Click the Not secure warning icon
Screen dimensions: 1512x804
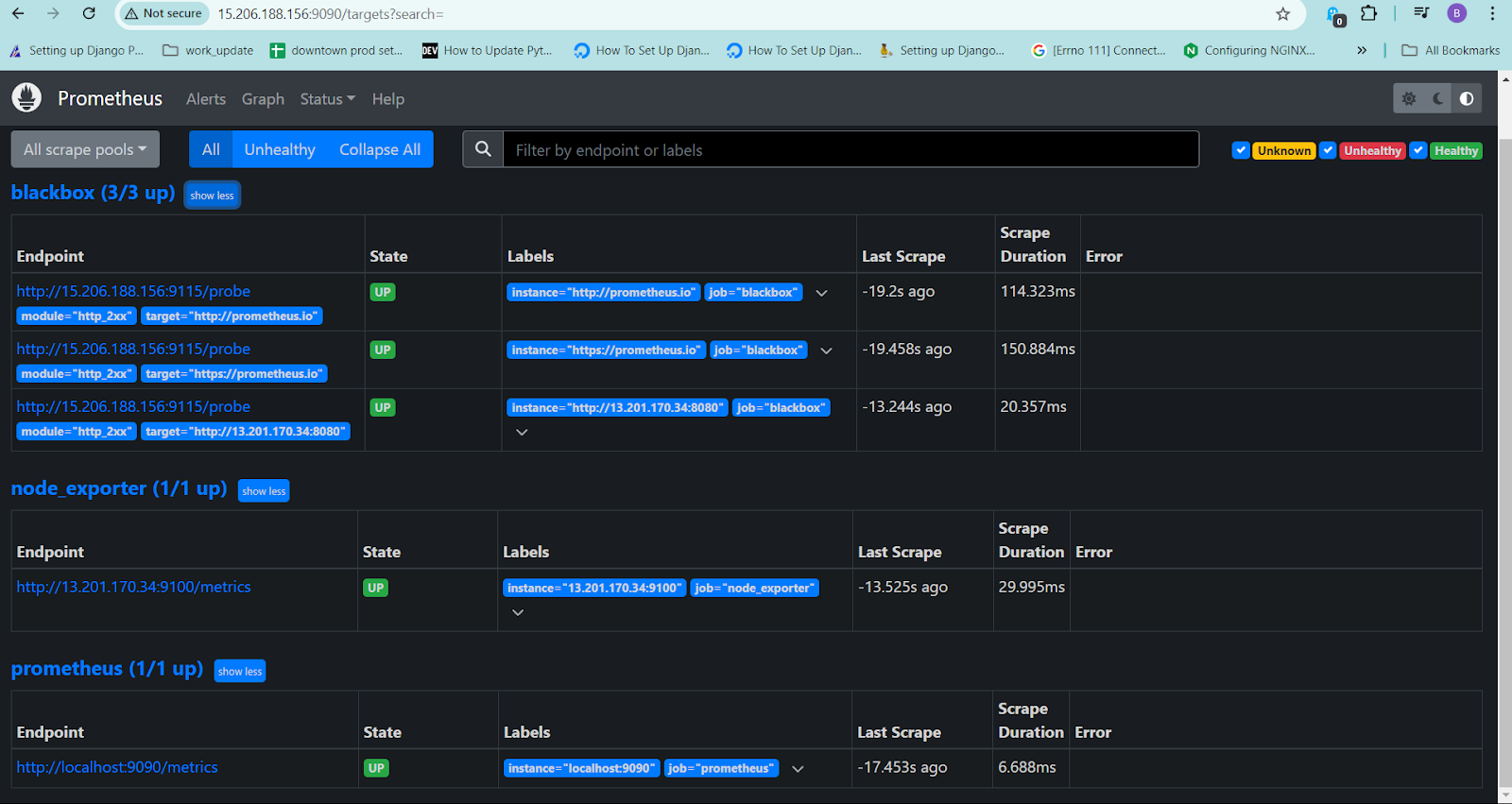(131, 14)
